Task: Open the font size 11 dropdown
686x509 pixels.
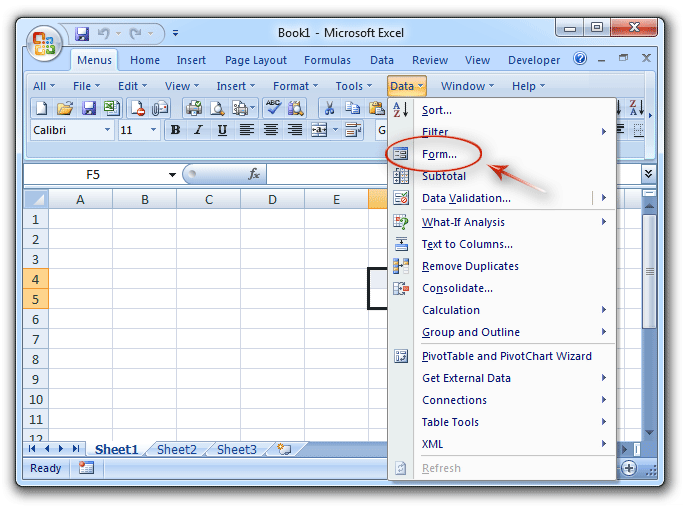Action: [x=153, y=130]
